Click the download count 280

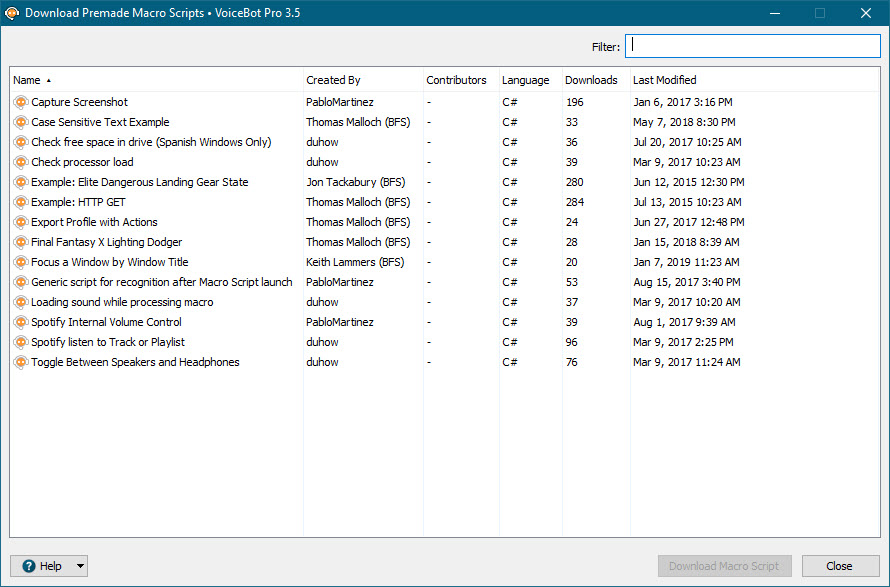tap(574, 182)
